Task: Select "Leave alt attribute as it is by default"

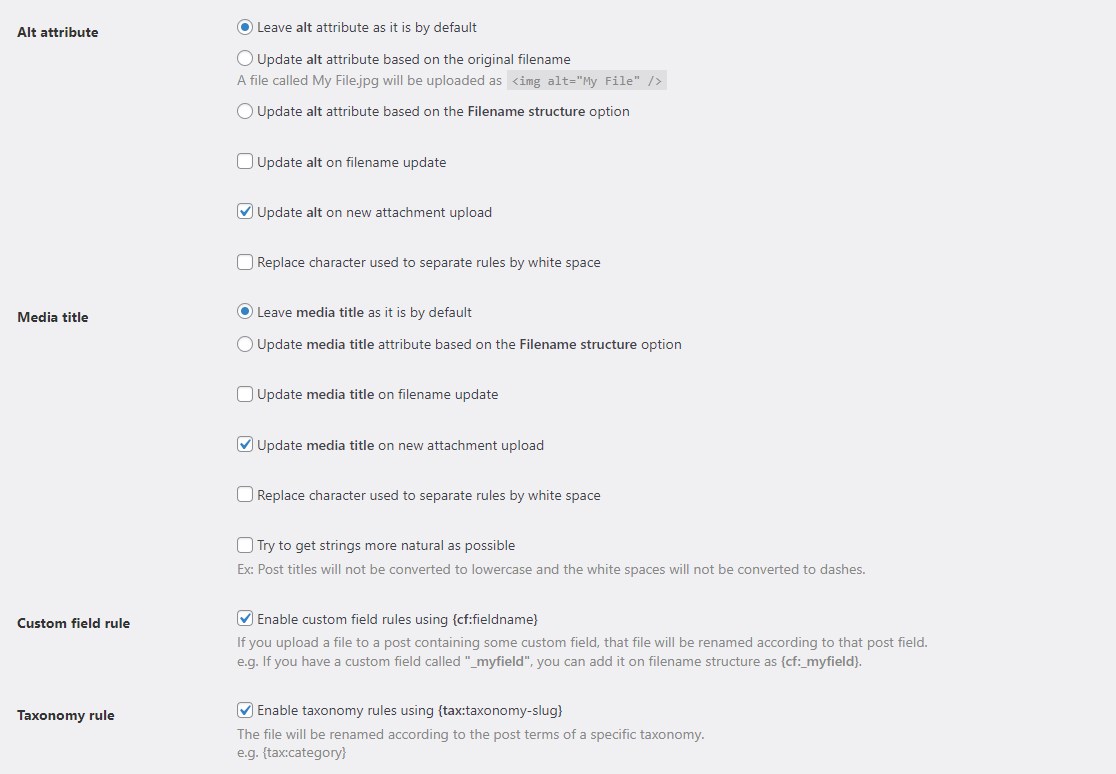Action: pyautogui.click(x=245, y=27)
